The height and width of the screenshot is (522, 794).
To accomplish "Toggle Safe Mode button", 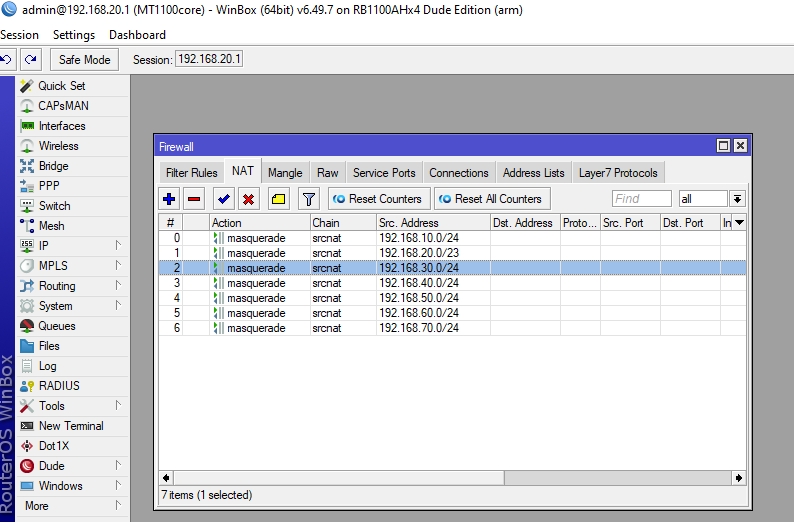I will pyautogui.click(x=84, y=60).
